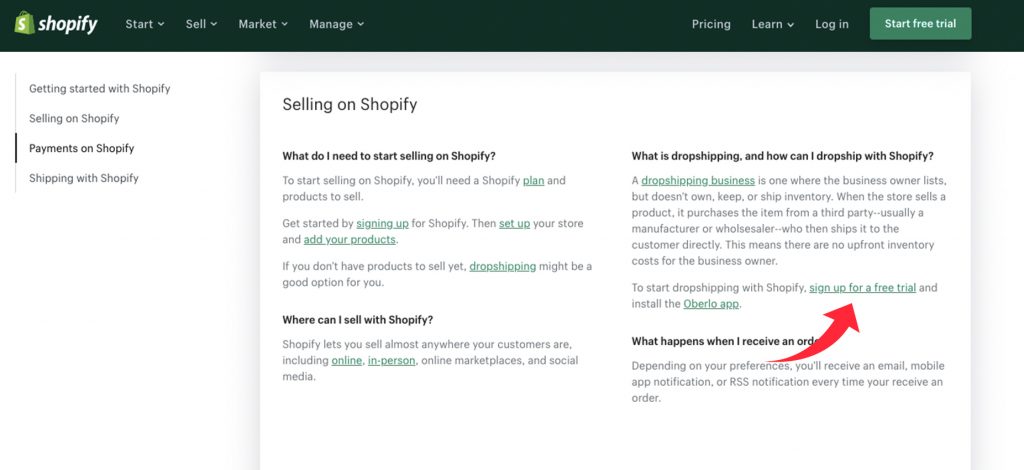Follow the in-person selling link
This screenshot has width=1024, height=470.
(x=391, y=360)
